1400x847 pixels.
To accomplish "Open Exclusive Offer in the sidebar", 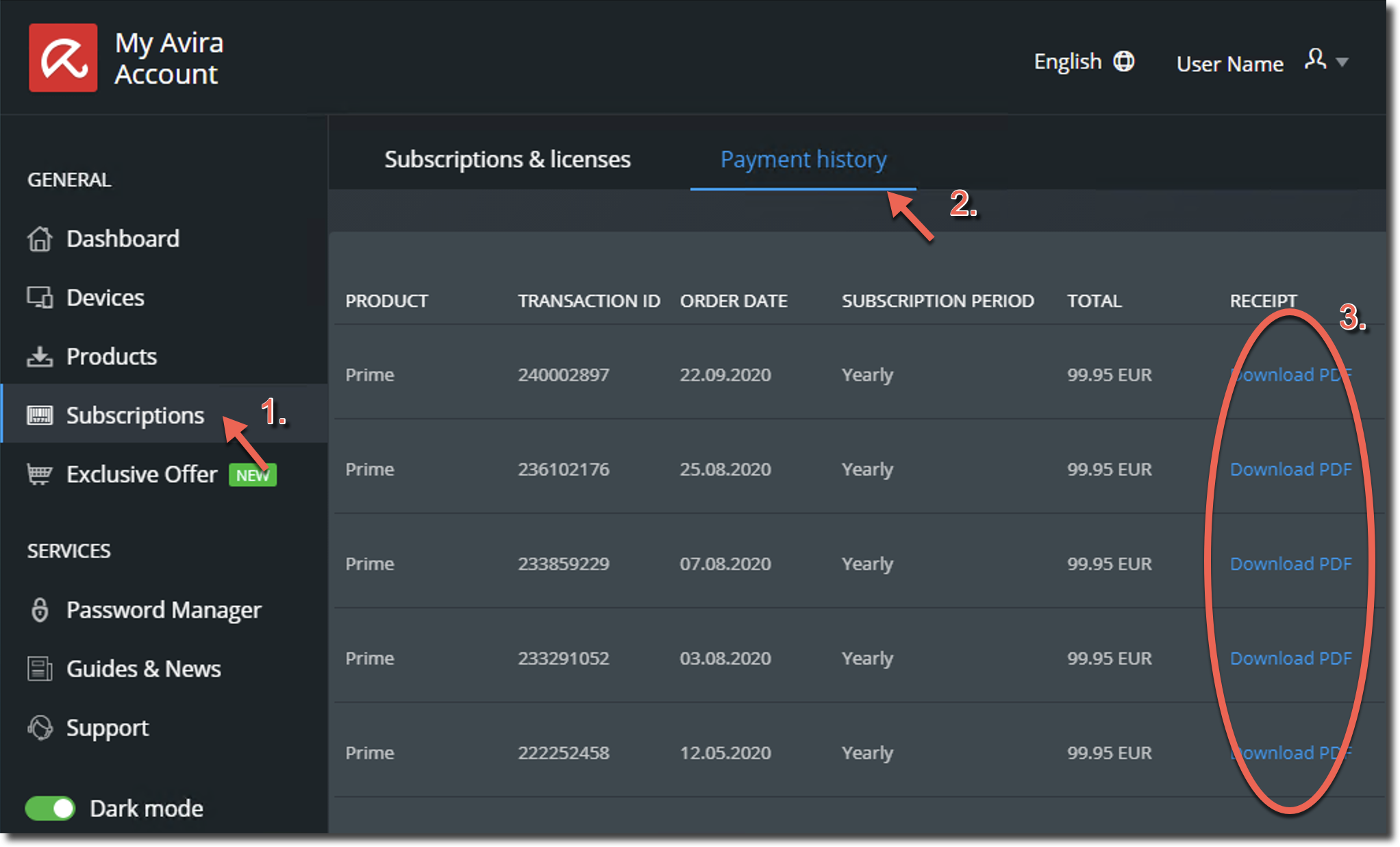I will (x=164, y=474).
